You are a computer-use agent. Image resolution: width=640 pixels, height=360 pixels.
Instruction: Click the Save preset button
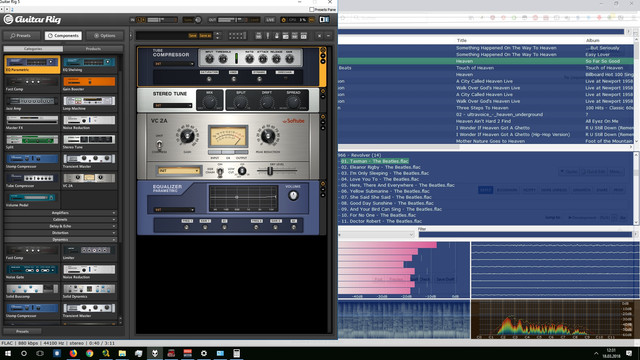[x=193, y=36]
